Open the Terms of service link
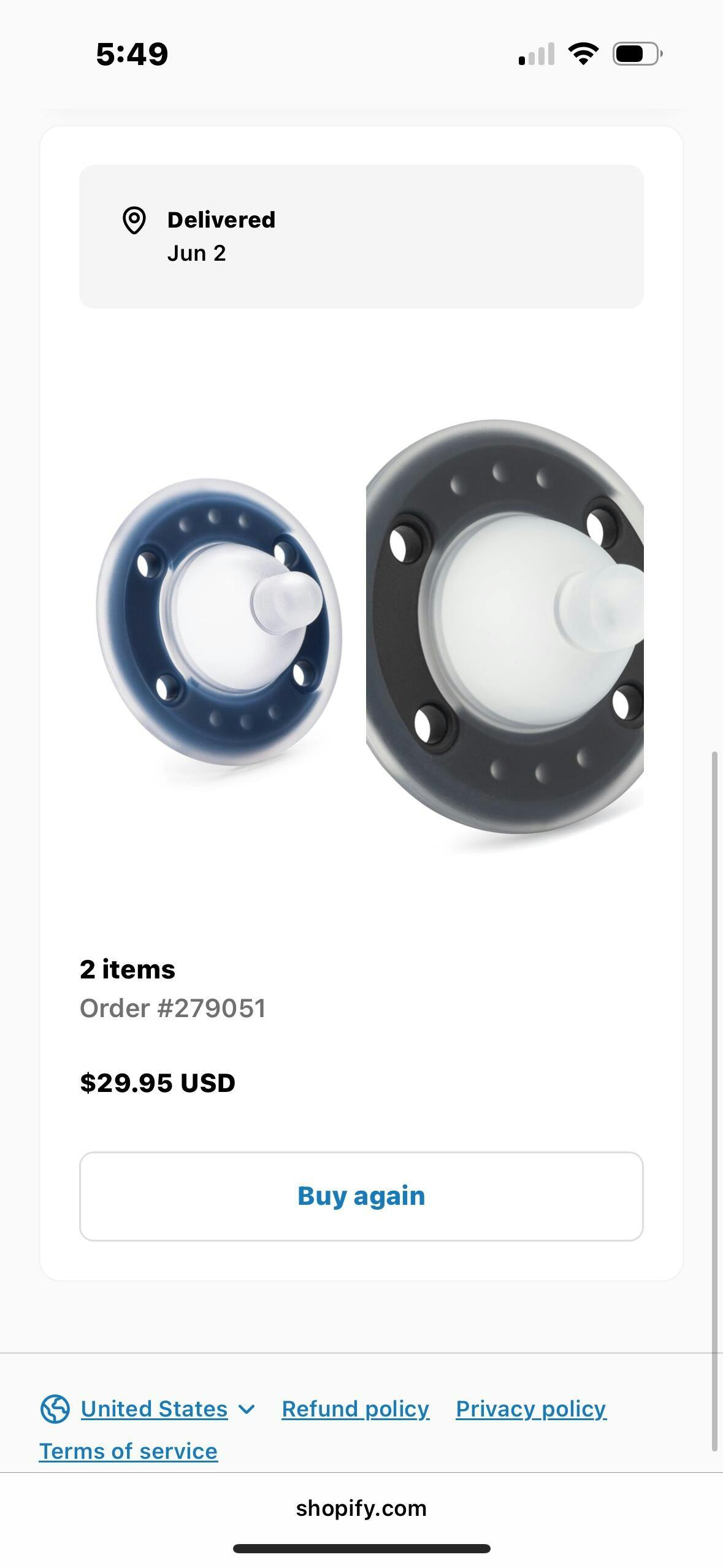 point(128,1451)
